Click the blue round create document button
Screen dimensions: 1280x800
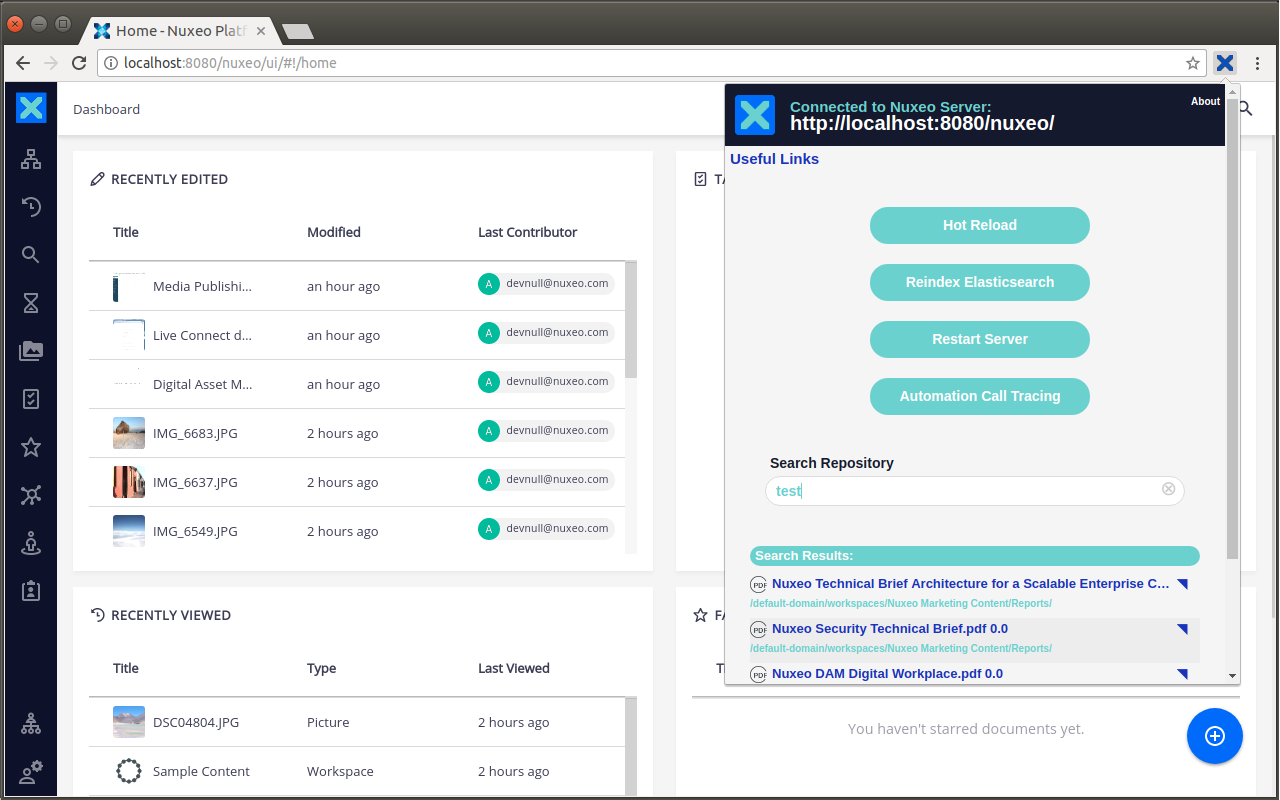[1215, 736]
